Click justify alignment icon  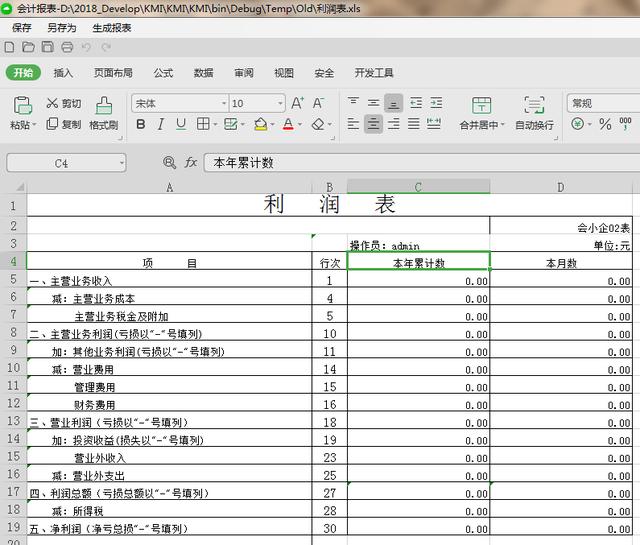coord(413,124)
